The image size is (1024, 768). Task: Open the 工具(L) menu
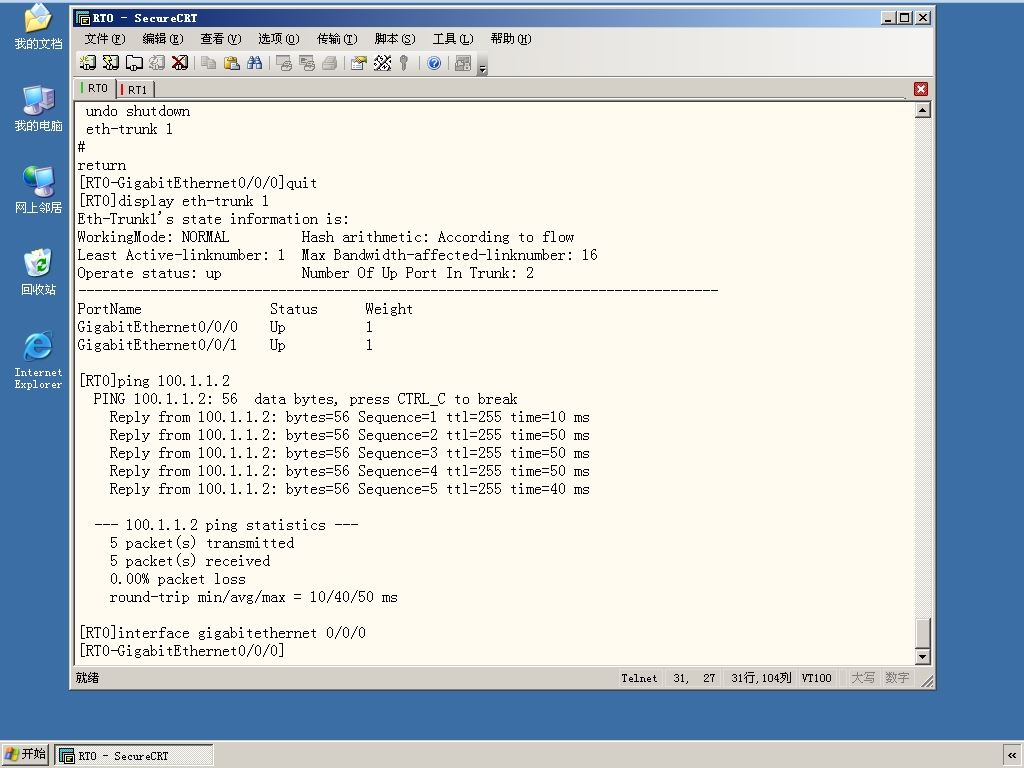453,39
